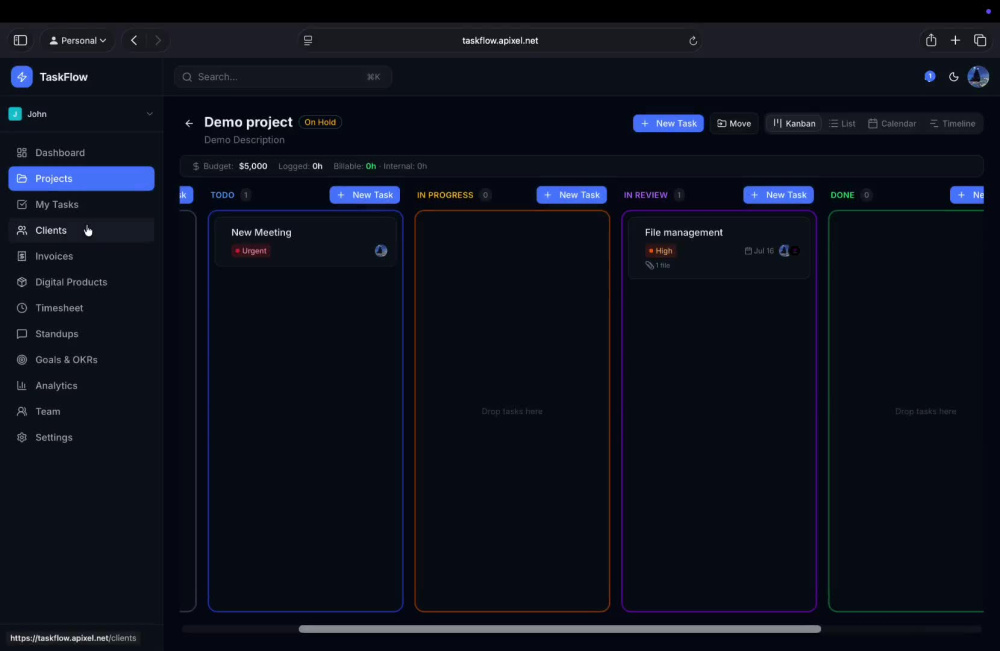Click the dollar budget icon

196,166
